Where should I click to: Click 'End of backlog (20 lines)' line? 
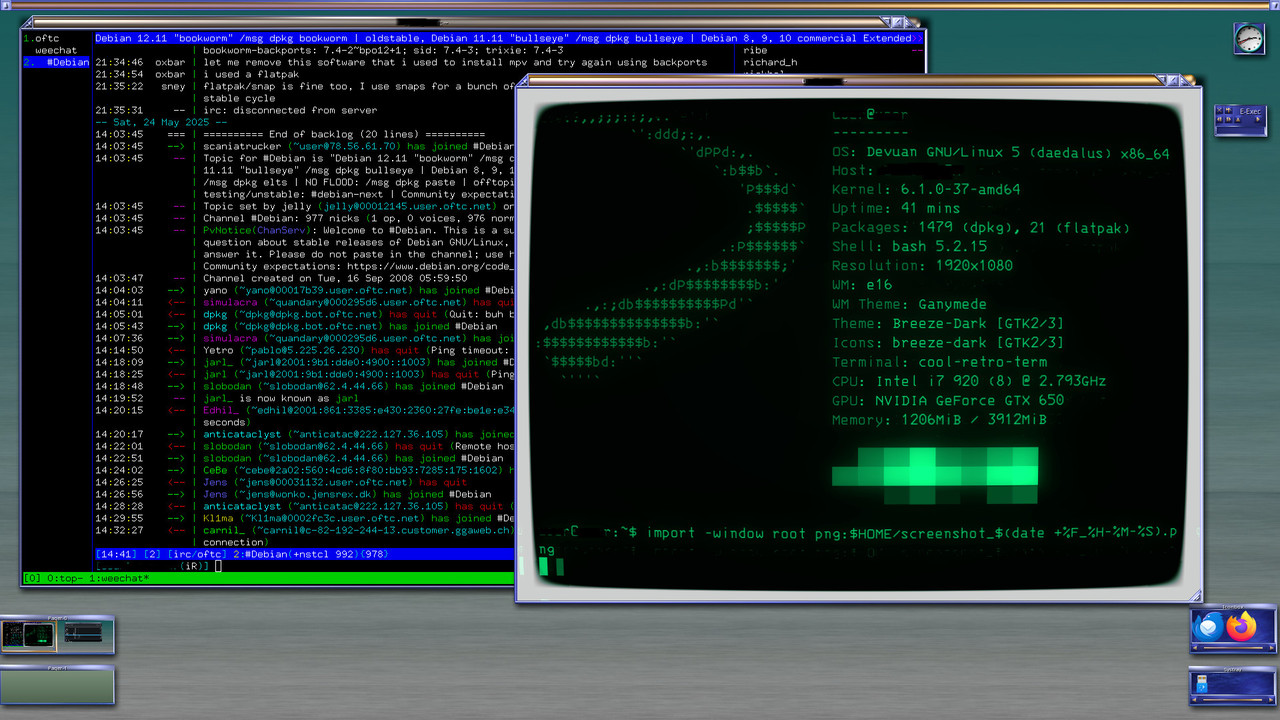pyautogui.click(x=344, y=134)
